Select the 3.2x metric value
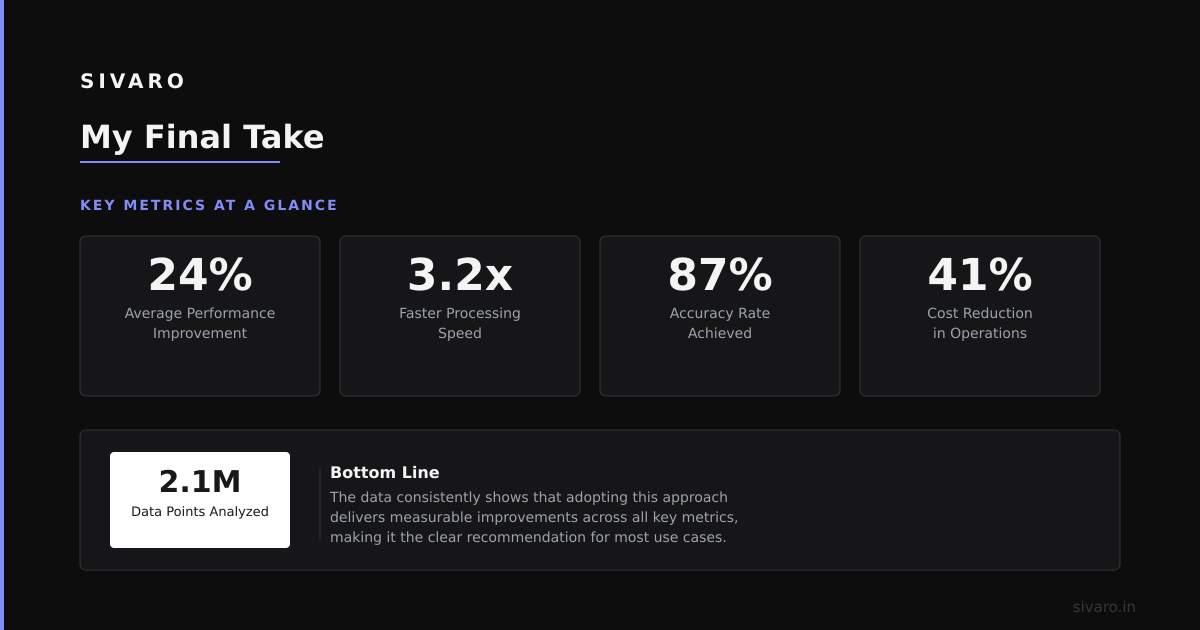This screenshot has height=630, width=1200. click(460, 275)
